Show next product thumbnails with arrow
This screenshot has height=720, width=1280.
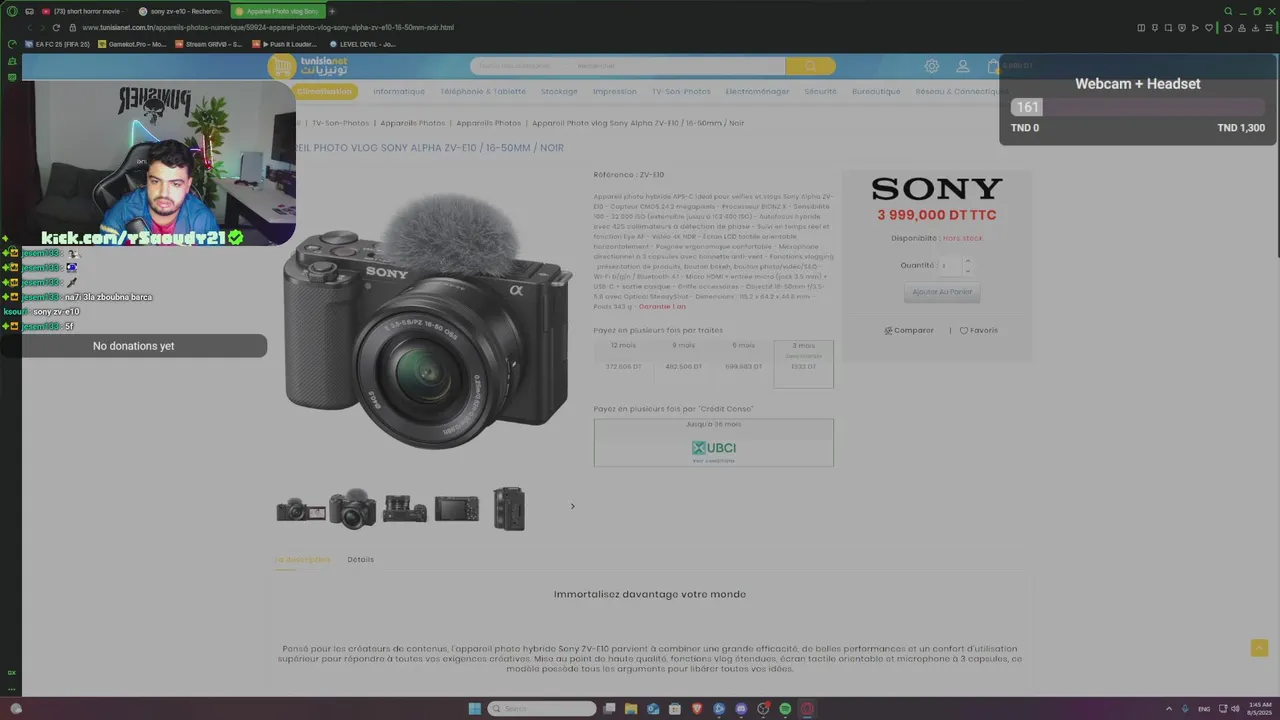pyautogui.click(x=572, y=506)
